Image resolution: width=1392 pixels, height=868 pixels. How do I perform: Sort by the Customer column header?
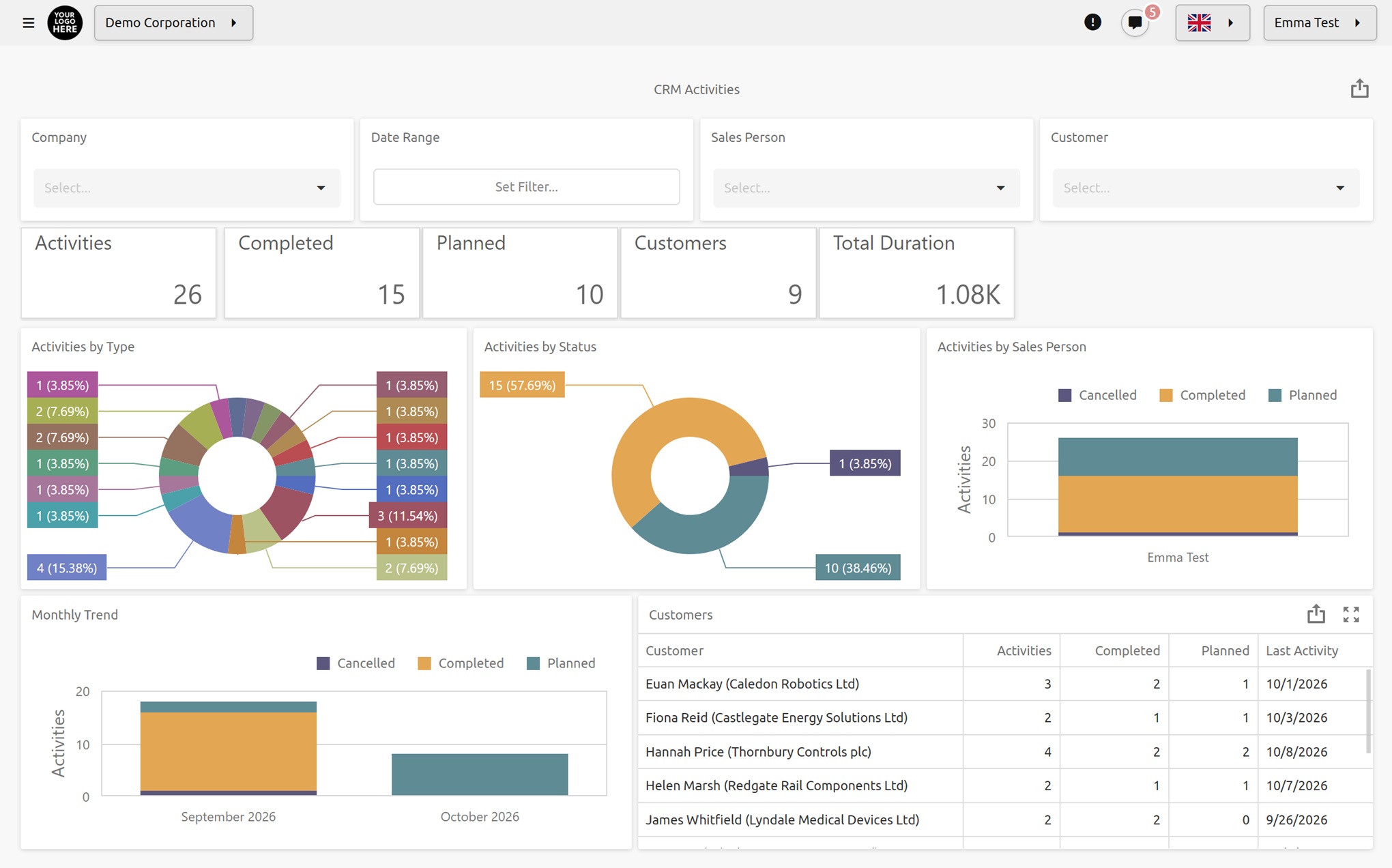coord(800,650)
